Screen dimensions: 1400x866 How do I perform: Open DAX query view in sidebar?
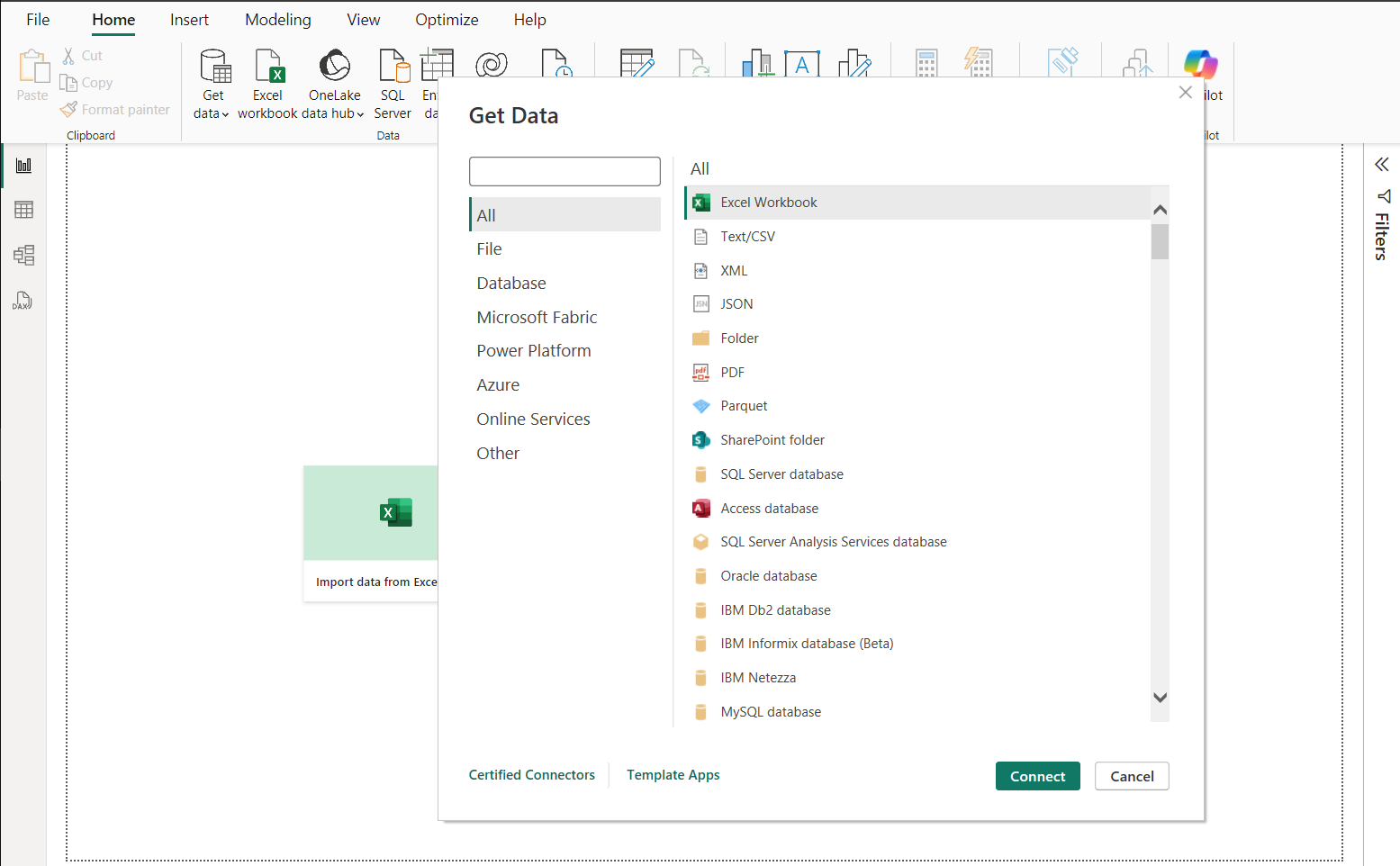point(23,301)
